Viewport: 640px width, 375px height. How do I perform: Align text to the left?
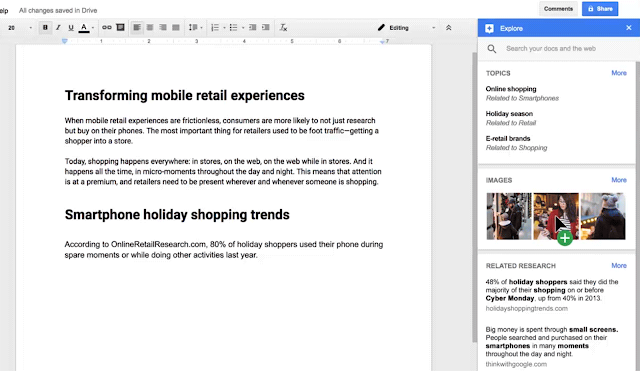coord(137,27)
